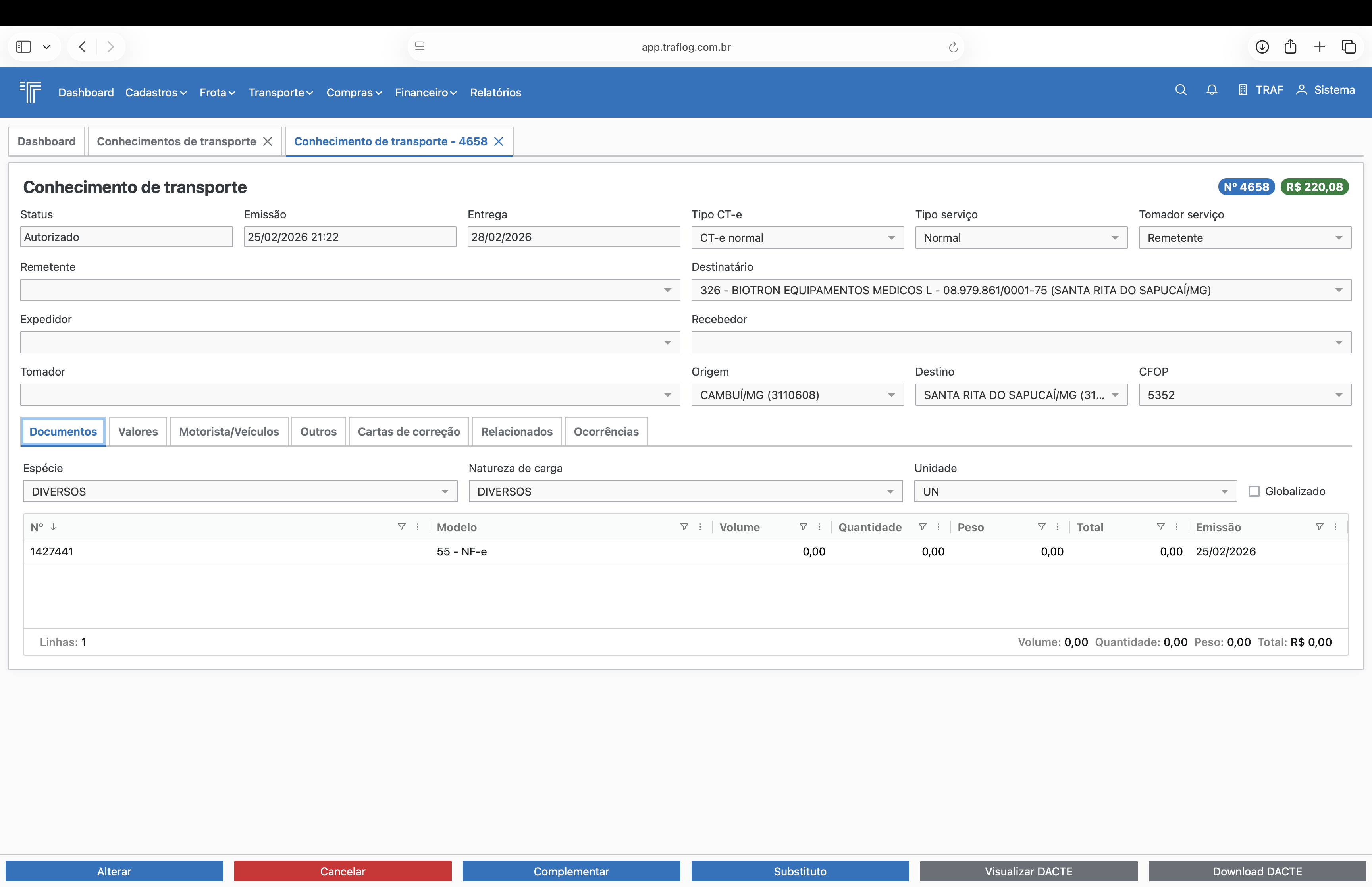Open the Financeiro menu
The image size is (1372, 887).
click(x=425, y=92)
